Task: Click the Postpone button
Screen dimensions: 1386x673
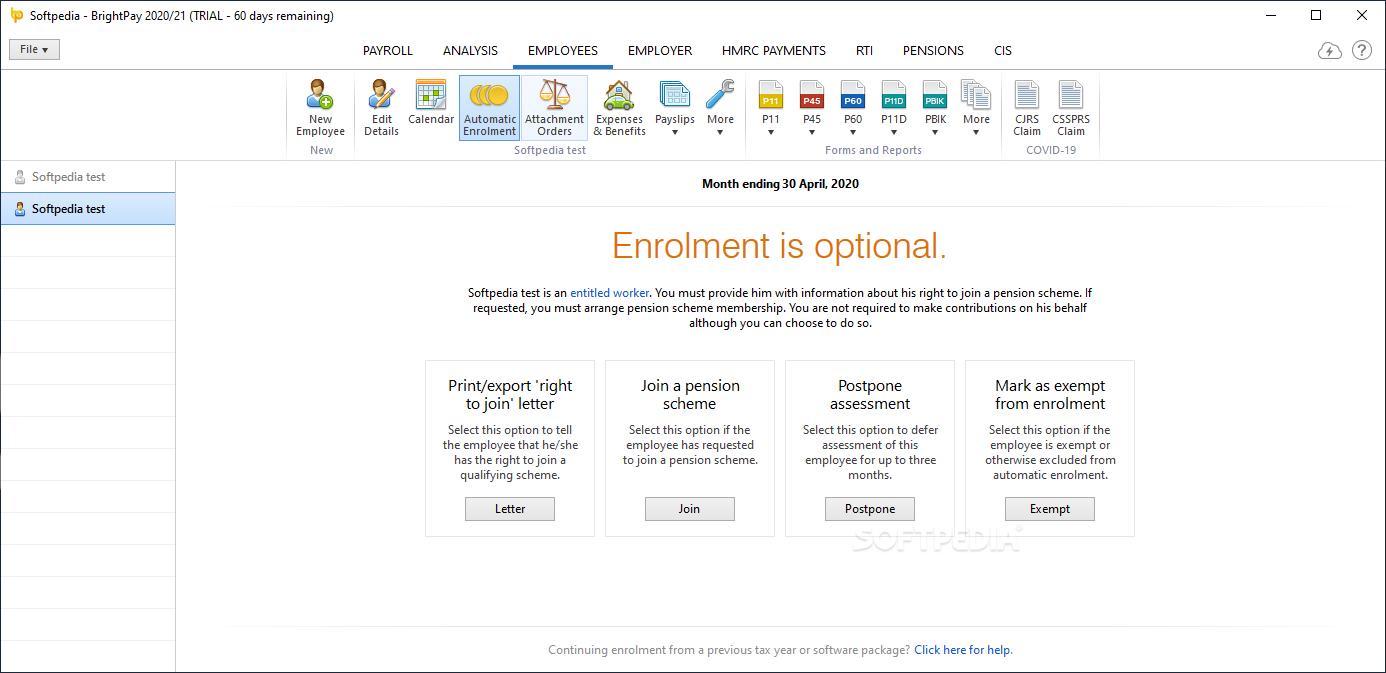Action: pyautogui.click(x=870, y=509)
